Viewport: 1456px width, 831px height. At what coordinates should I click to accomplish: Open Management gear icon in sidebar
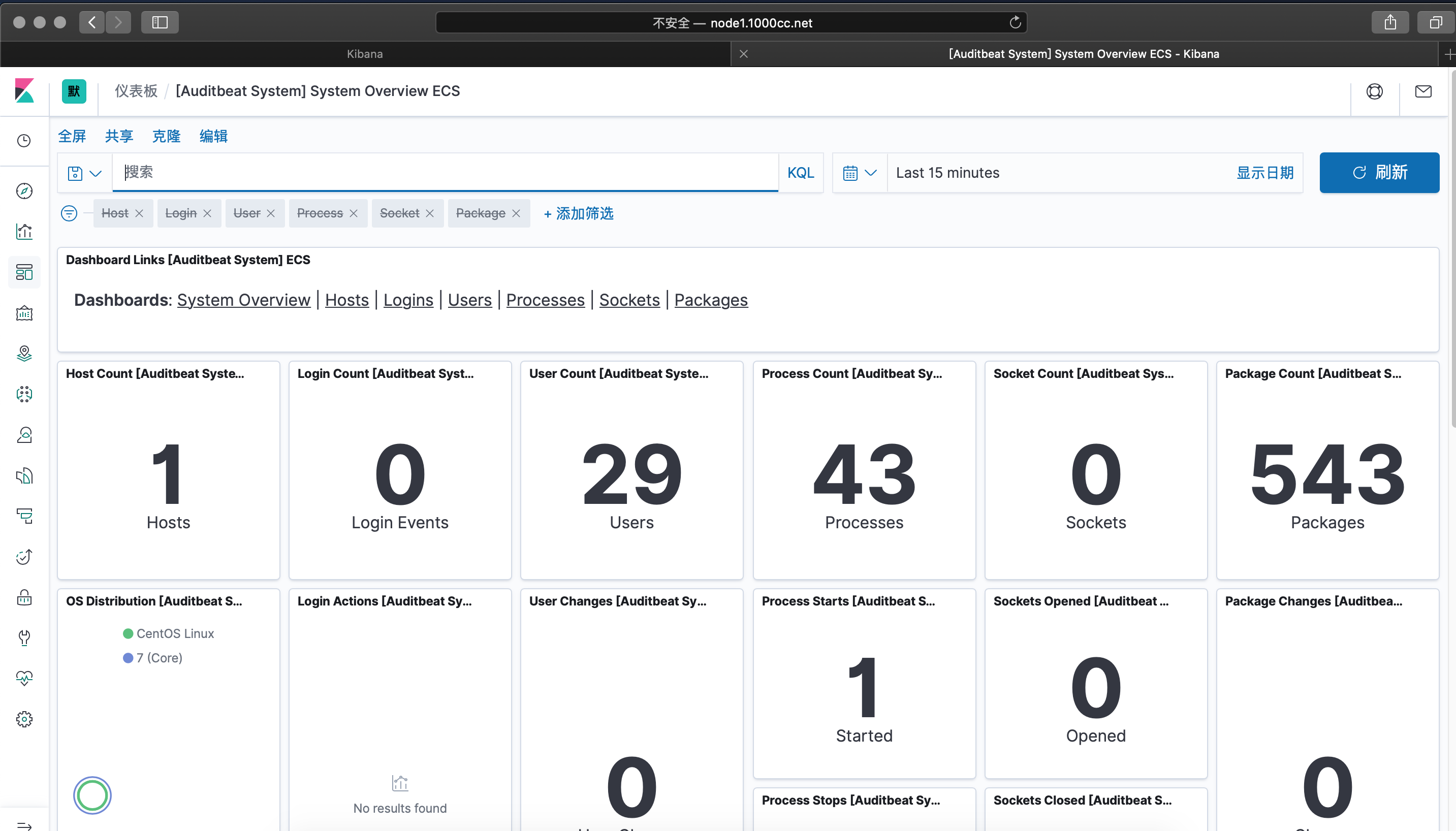24,719
